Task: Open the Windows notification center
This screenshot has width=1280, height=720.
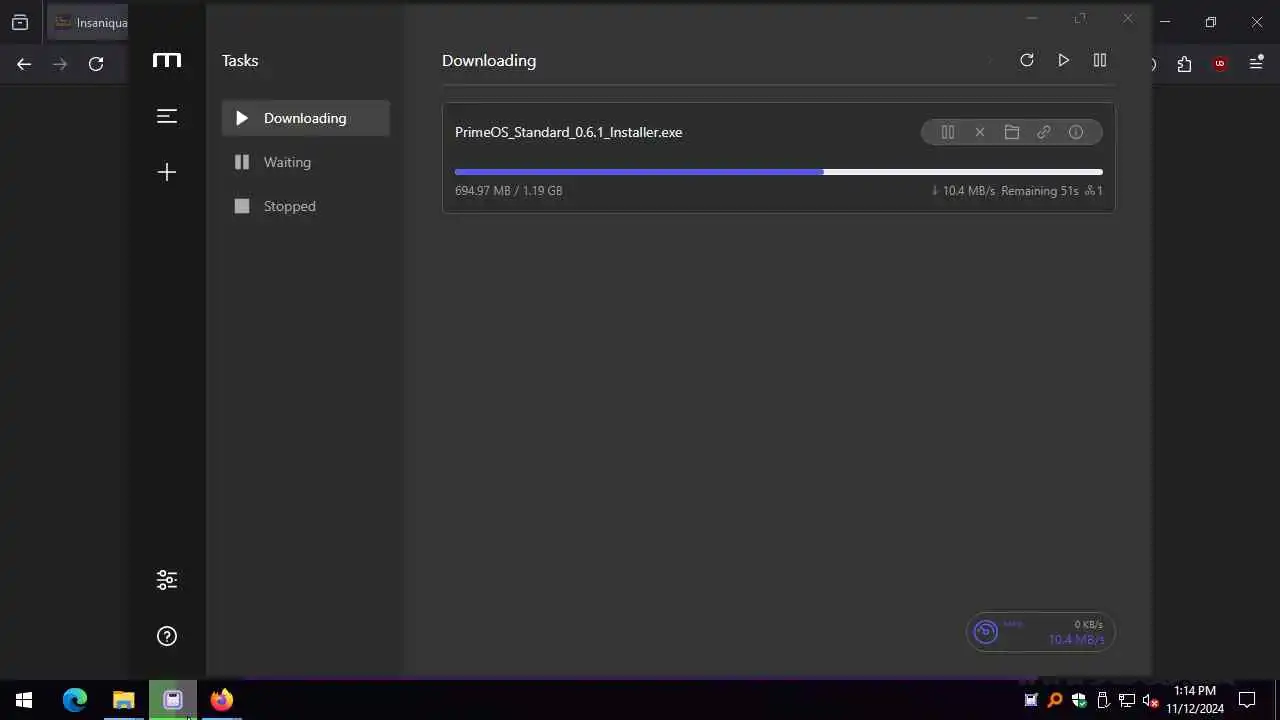Action: coord(1247,700)
